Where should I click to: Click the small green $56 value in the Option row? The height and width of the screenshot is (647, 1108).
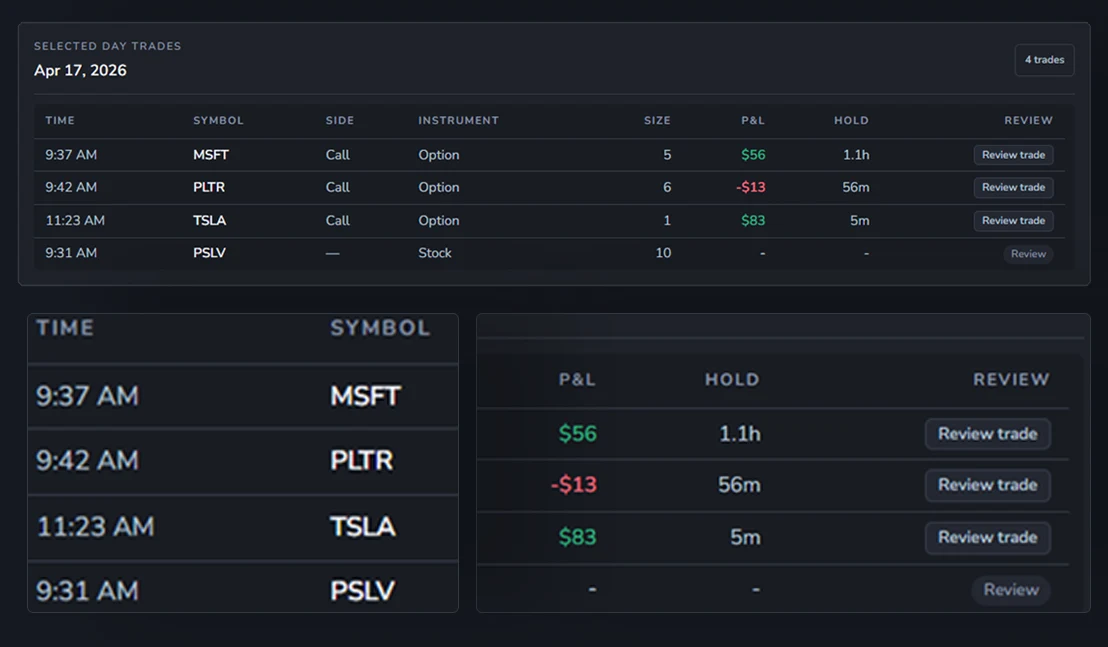753,155
